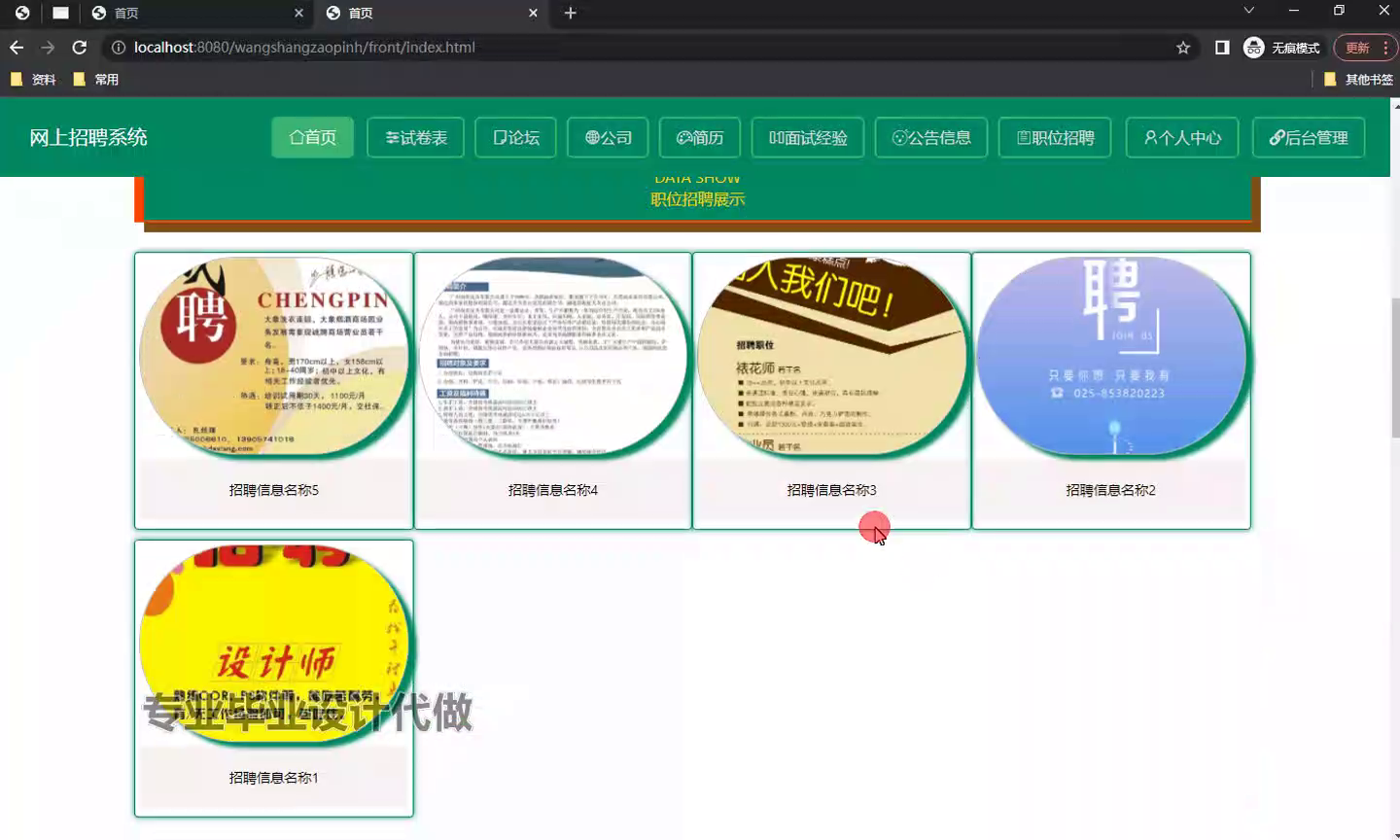
Task: Open the incognito mode (无痕模式) indicator
Action: coord(1282,48)
